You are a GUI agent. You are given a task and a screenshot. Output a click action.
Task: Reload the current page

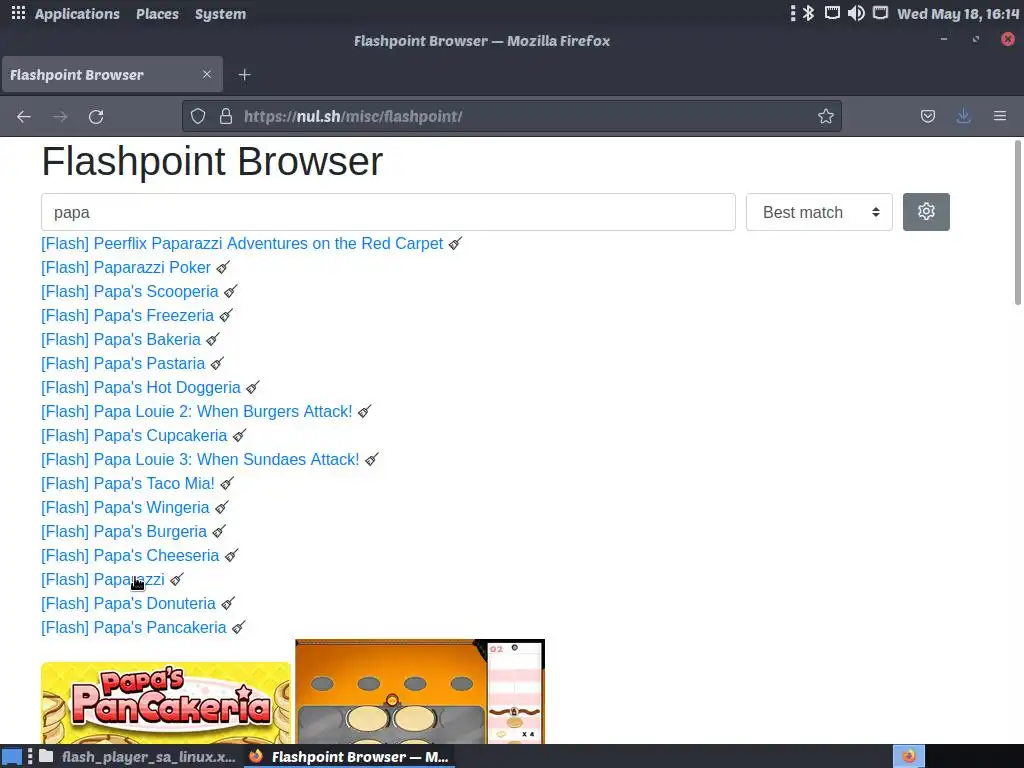point(96,116)
